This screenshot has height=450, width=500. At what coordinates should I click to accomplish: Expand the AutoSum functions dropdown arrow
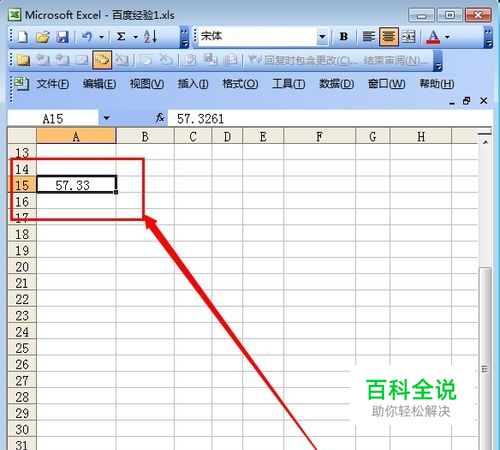coord(135,37)
